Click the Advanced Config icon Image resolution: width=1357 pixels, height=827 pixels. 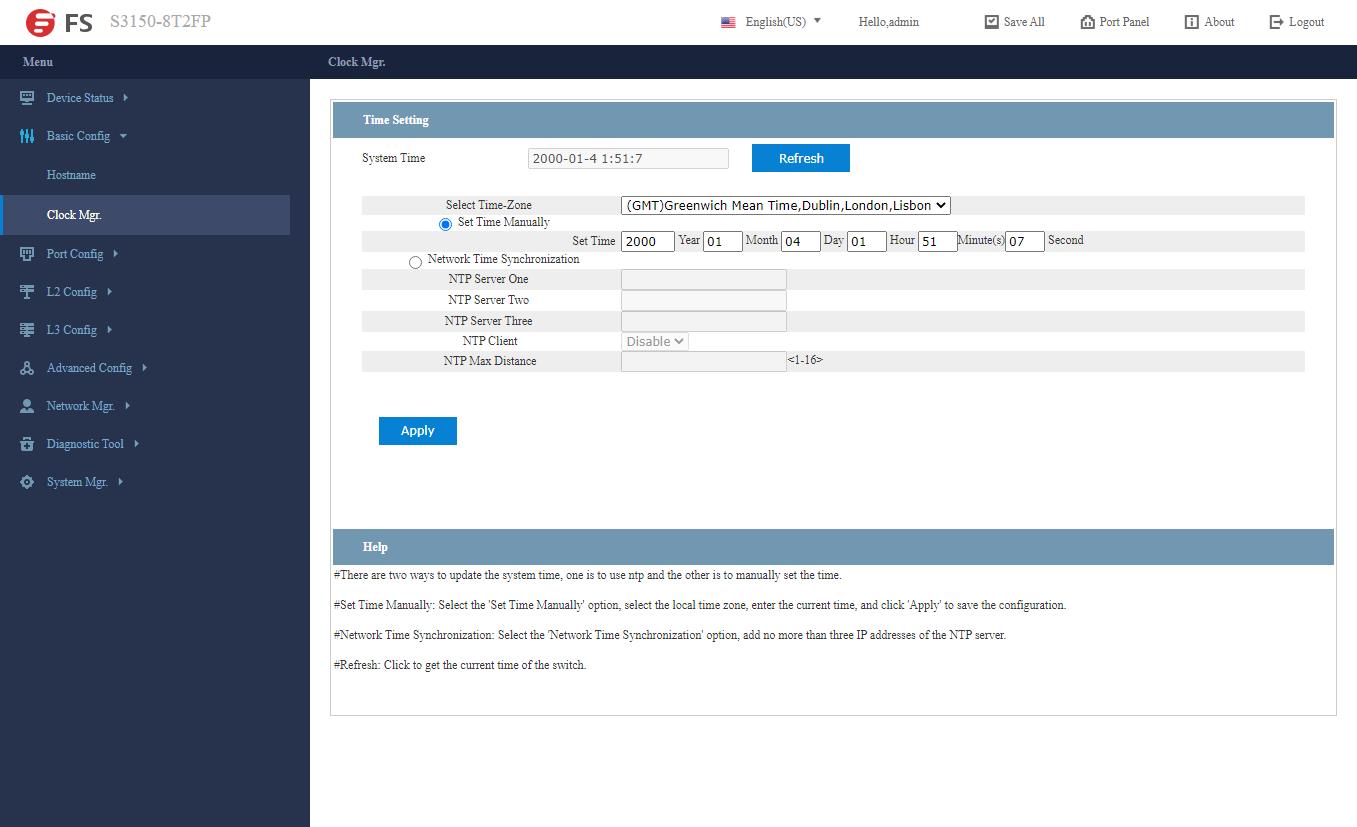[27, 368]
